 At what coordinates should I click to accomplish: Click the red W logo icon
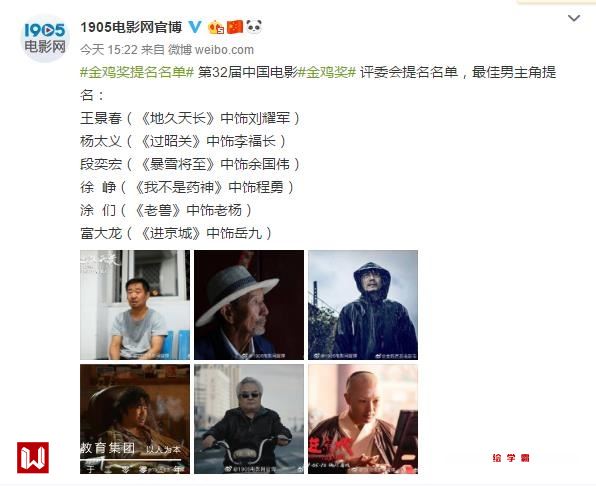tap(33, 458)
